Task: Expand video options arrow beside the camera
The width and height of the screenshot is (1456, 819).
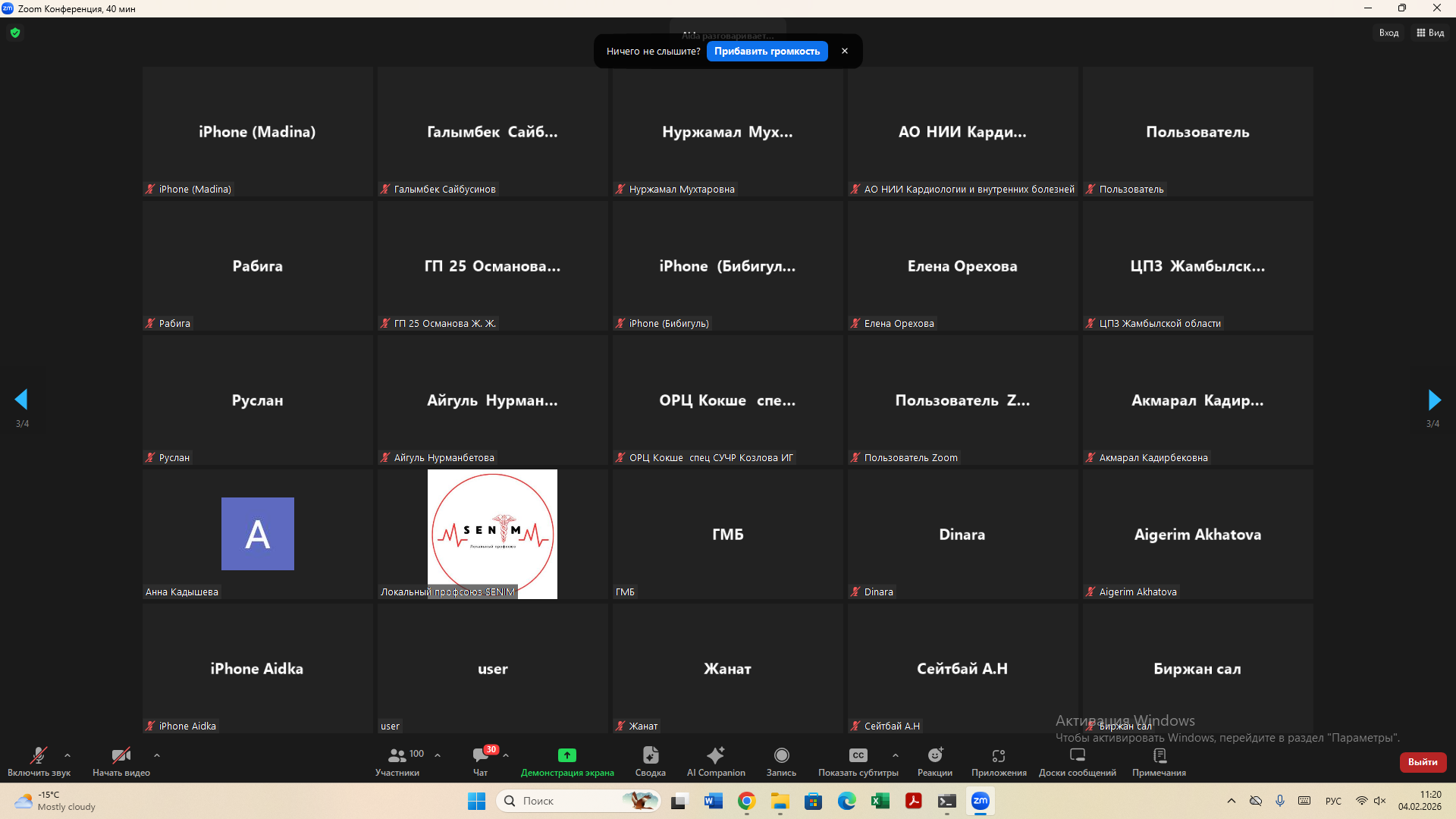Action: click(157, 755)
